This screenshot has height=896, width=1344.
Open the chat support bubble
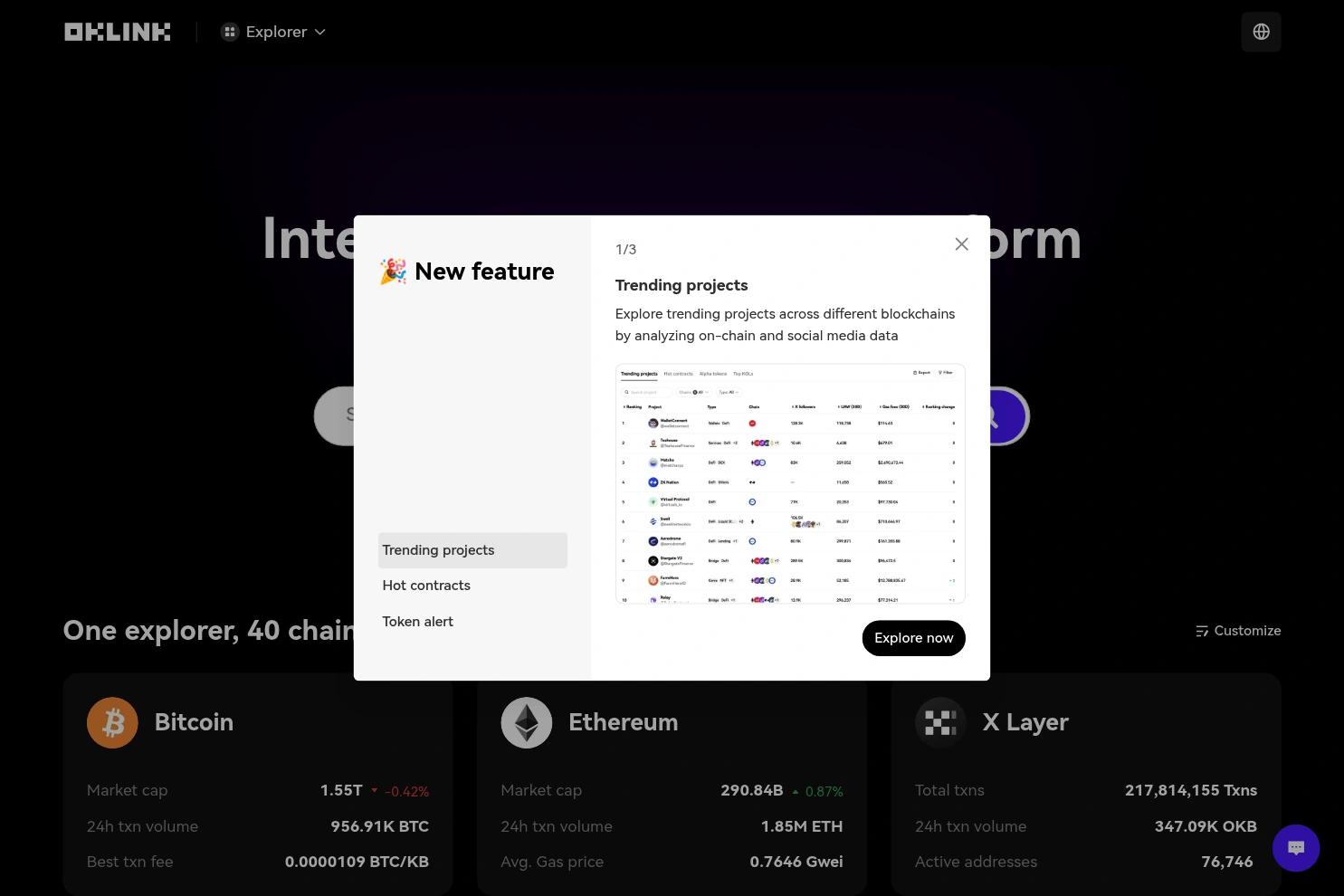click(x=1296, y=848)
